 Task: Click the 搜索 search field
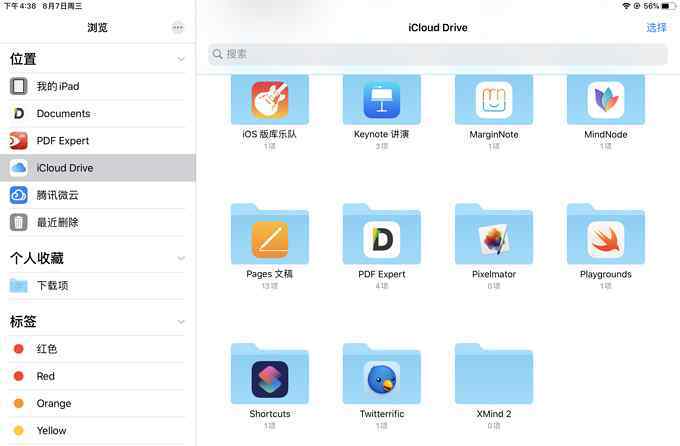coord(438,54)
